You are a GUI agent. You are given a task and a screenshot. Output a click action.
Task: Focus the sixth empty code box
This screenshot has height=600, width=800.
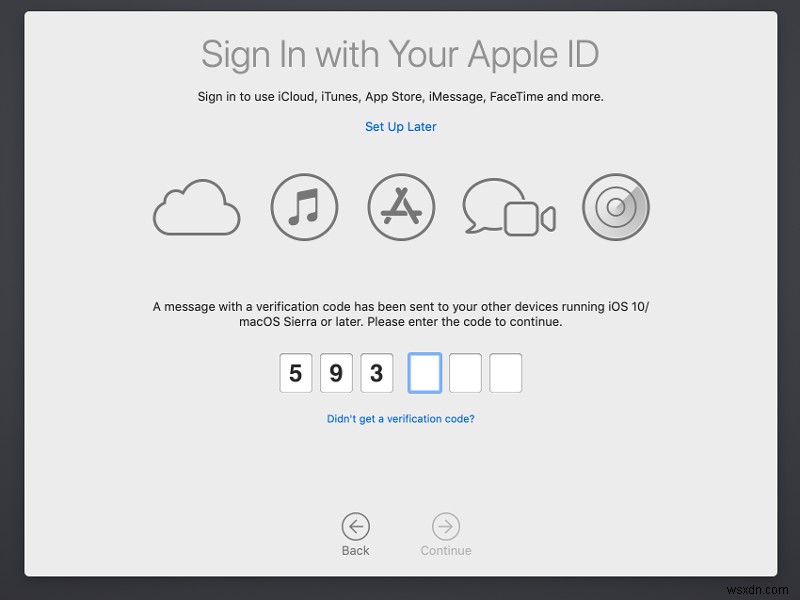506,373
